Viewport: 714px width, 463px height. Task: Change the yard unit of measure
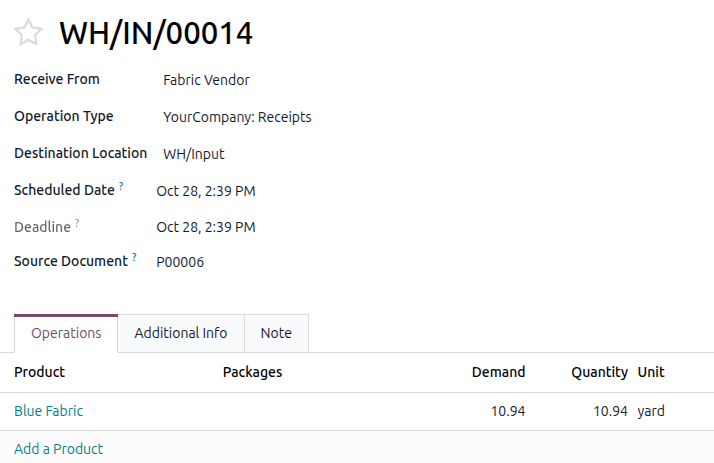click(651, 411)
